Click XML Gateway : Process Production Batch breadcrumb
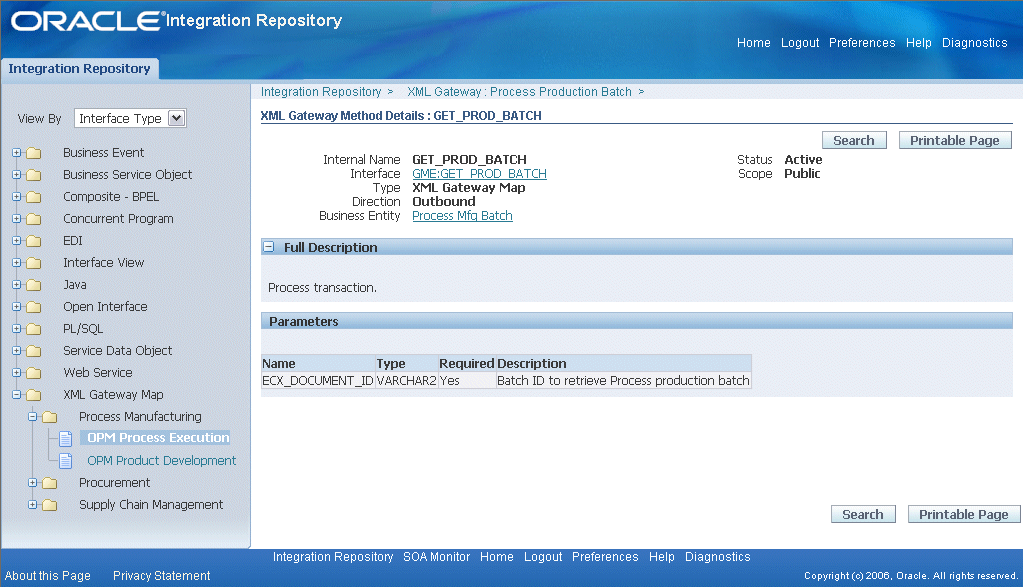 click(519, 92)
